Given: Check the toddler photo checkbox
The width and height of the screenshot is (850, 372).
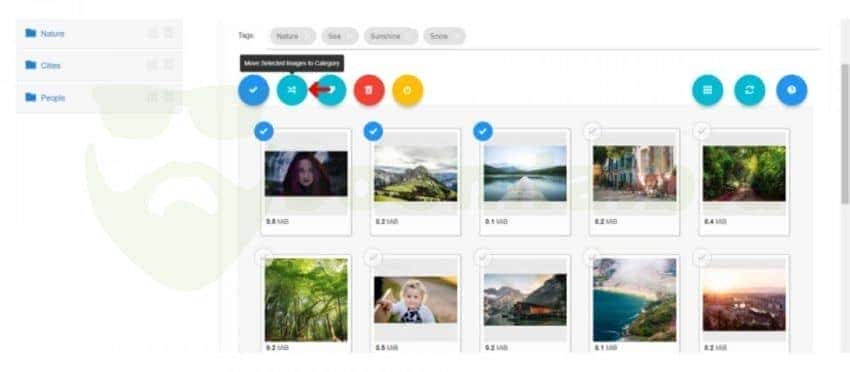Looking at the screenshot, I should [374, 258].
